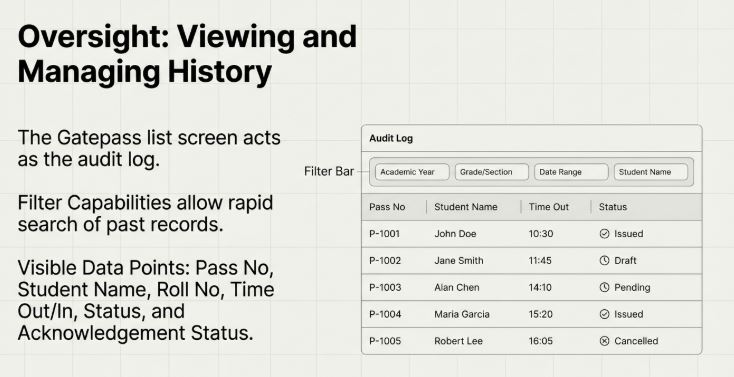Viewport: 734px width, 377px height.
Task: Click the Cancelled cross icon for P-1005
Action: [604, 341]
